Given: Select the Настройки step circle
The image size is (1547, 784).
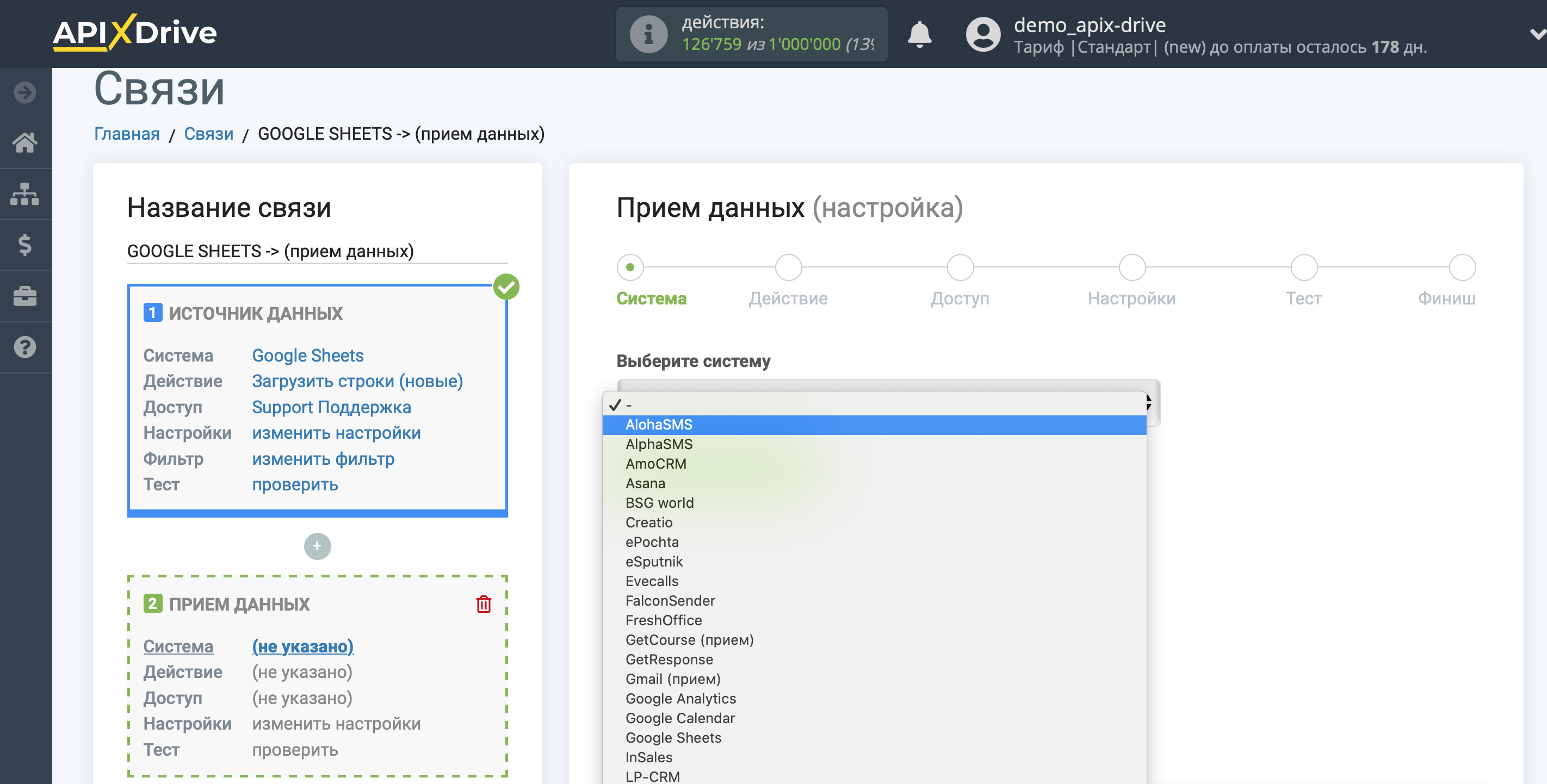Looking at the screenshot, I should click(1131, 267).
